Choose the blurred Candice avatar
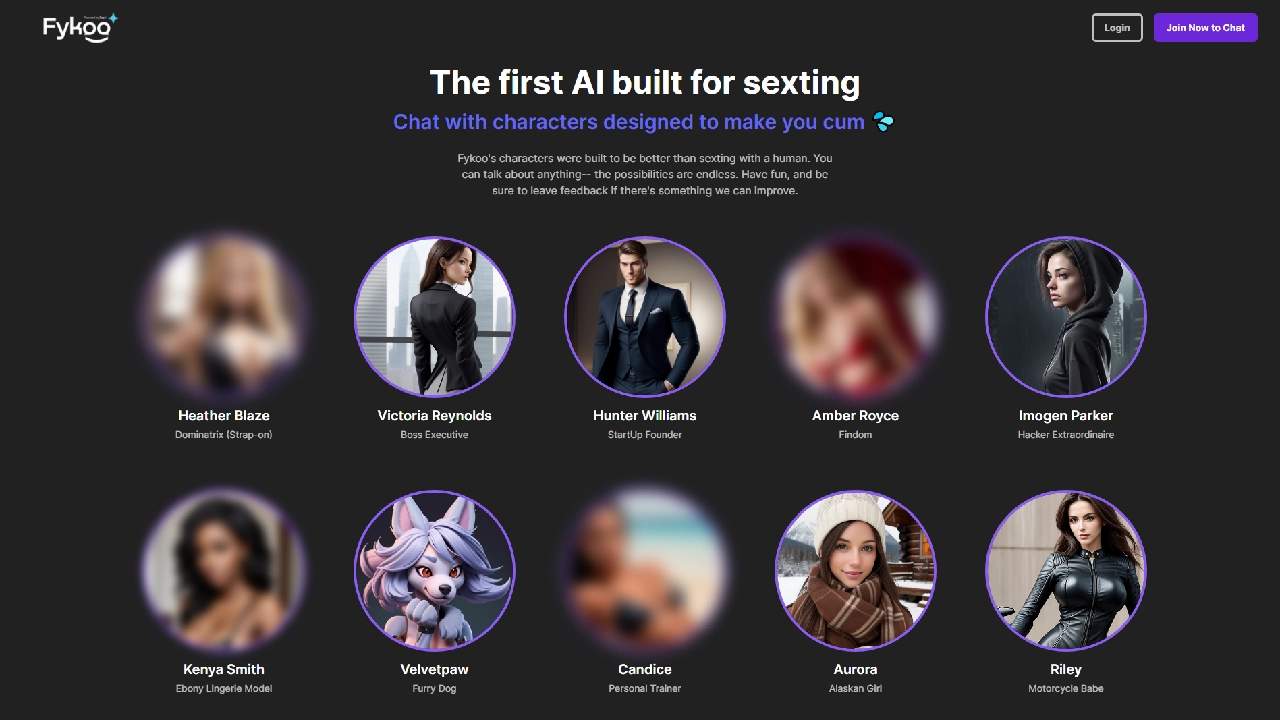 point(645,571)
